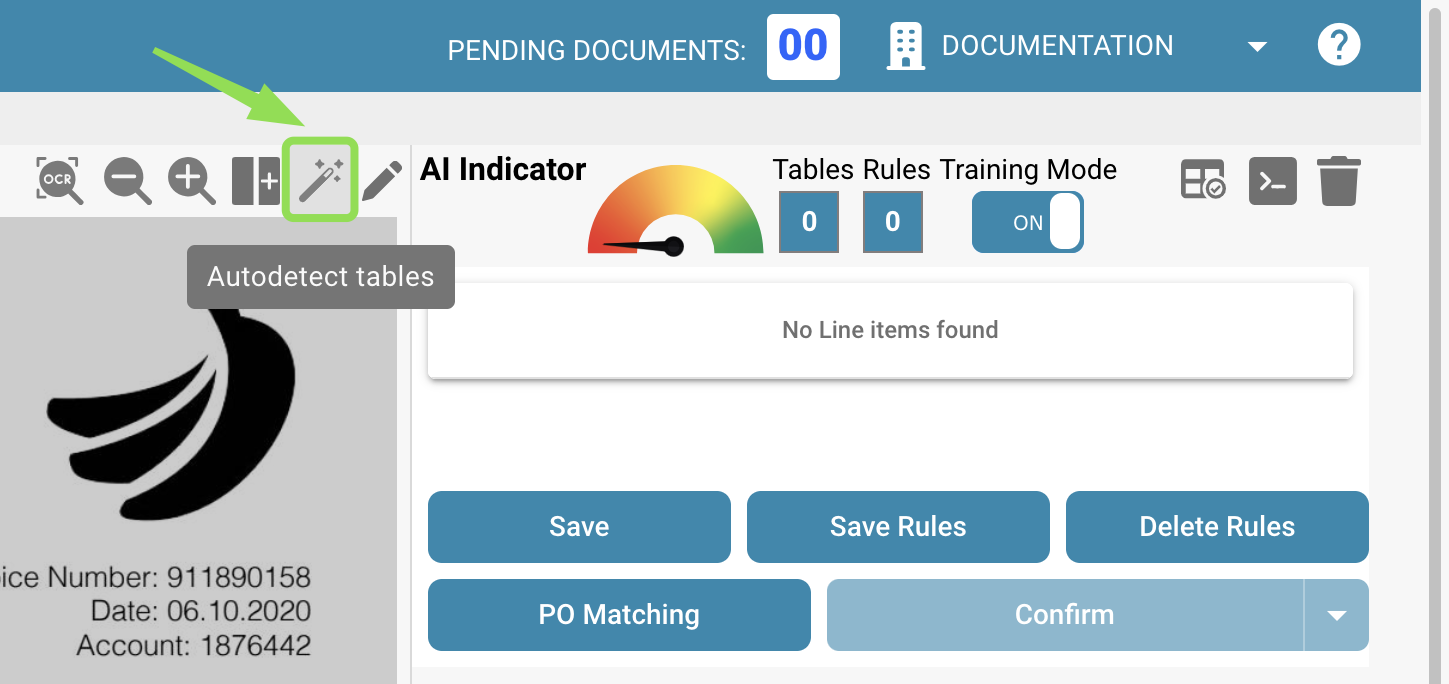Open the help question mark icon

click(1339, 45)
